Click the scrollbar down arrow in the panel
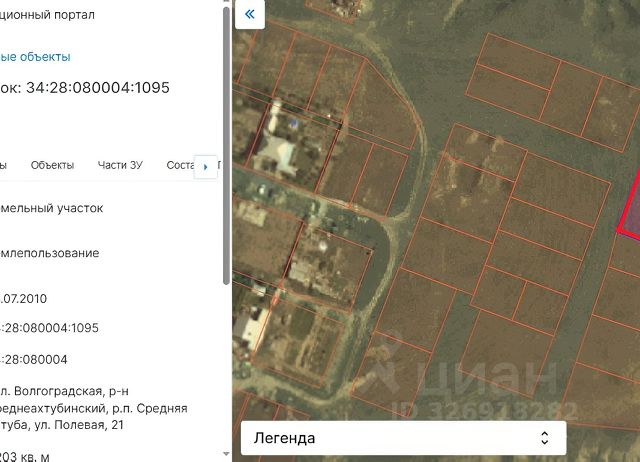 coord(227,454)
